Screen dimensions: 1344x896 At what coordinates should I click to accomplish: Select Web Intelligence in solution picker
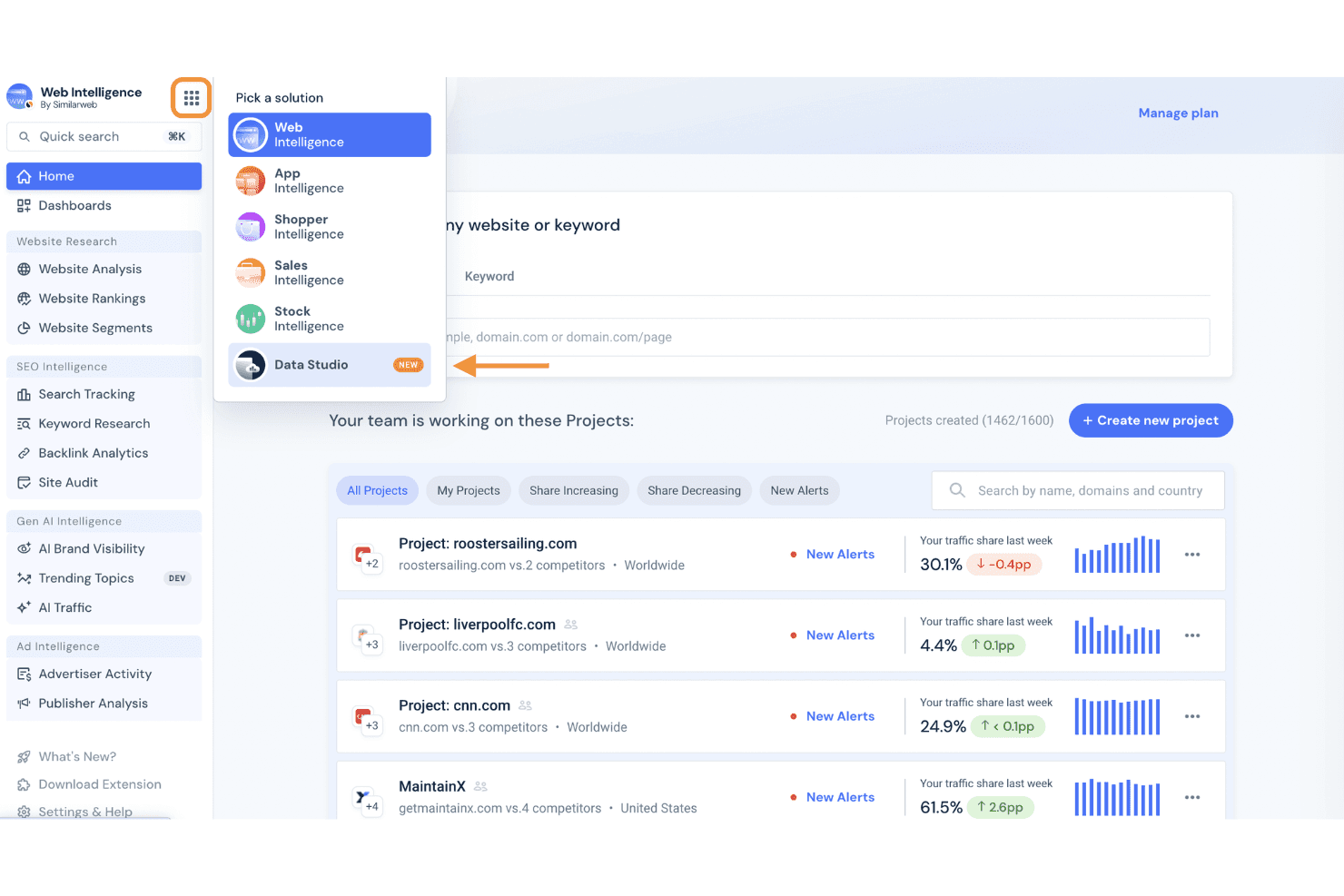tap(330, 135)
